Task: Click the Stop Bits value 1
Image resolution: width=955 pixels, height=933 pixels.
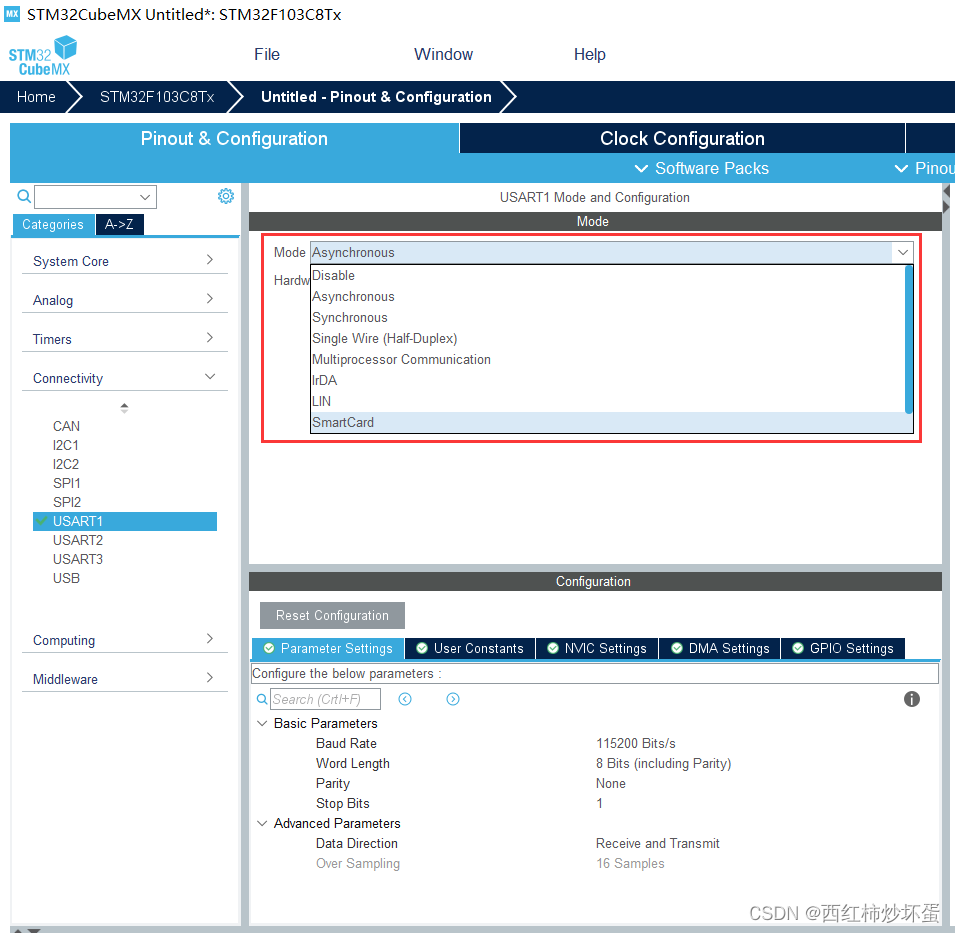Action: (x=599, y=804)
